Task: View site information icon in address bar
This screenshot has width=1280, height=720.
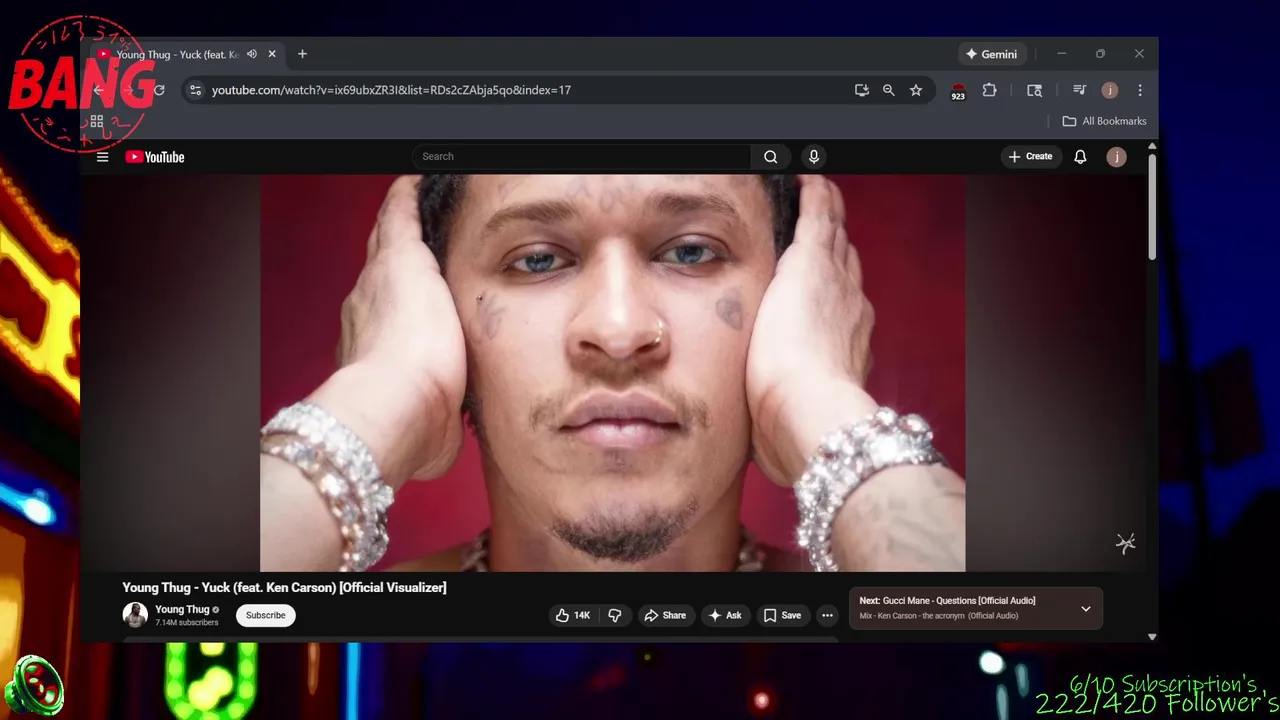Action: click(195, 90)
